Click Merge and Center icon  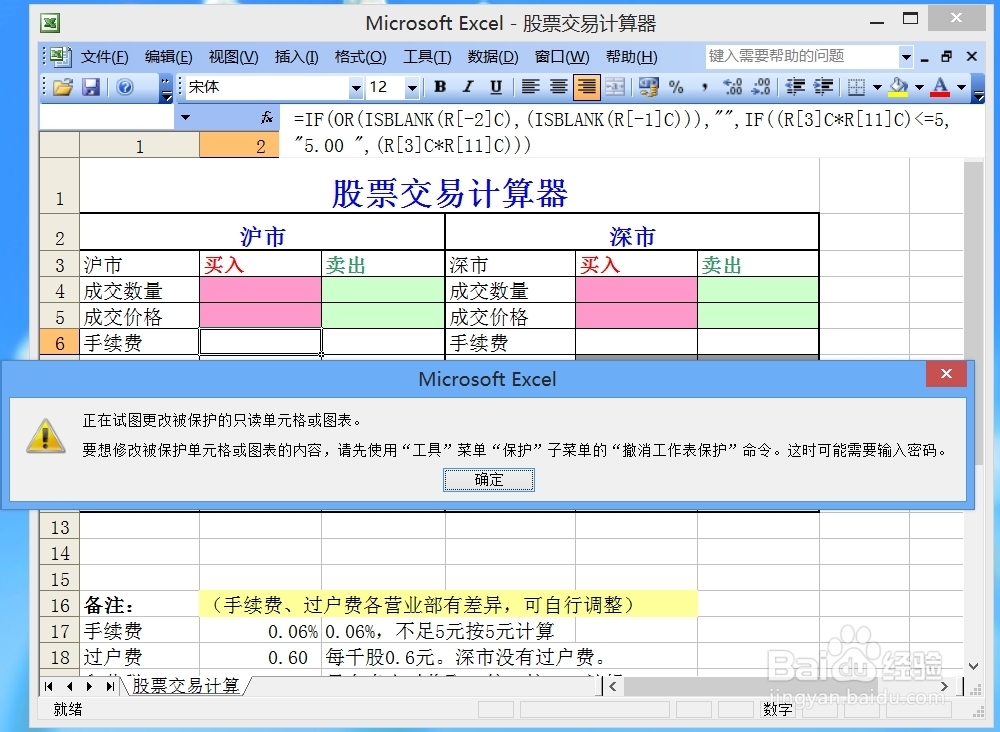pyautogui.click(x=615, y=87)
